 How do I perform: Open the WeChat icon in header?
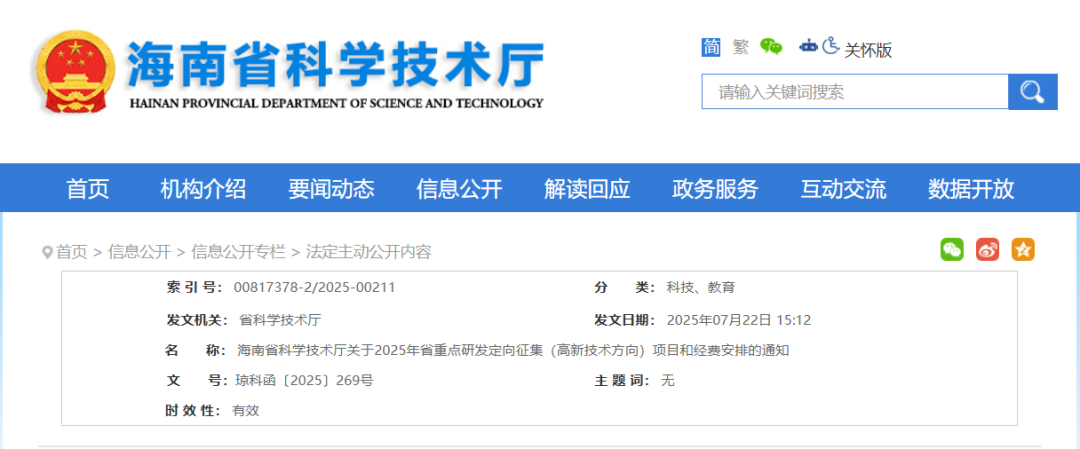pyautogui.click(x=771, y=47)
